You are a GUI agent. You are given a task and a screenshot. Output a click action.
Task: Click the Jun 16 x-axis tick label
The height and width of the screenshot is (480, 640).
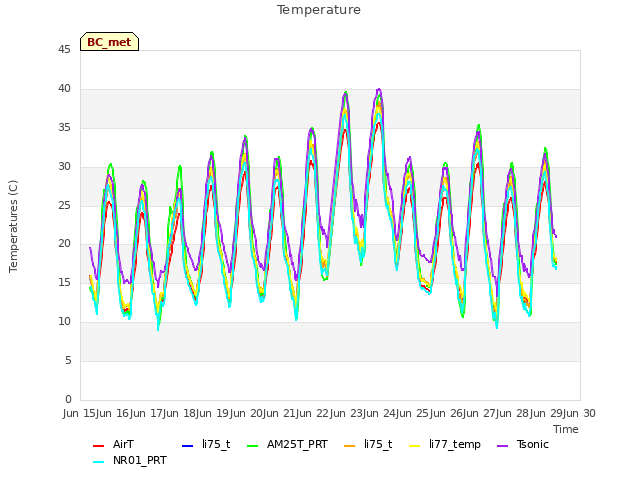(x=114, y=413)
